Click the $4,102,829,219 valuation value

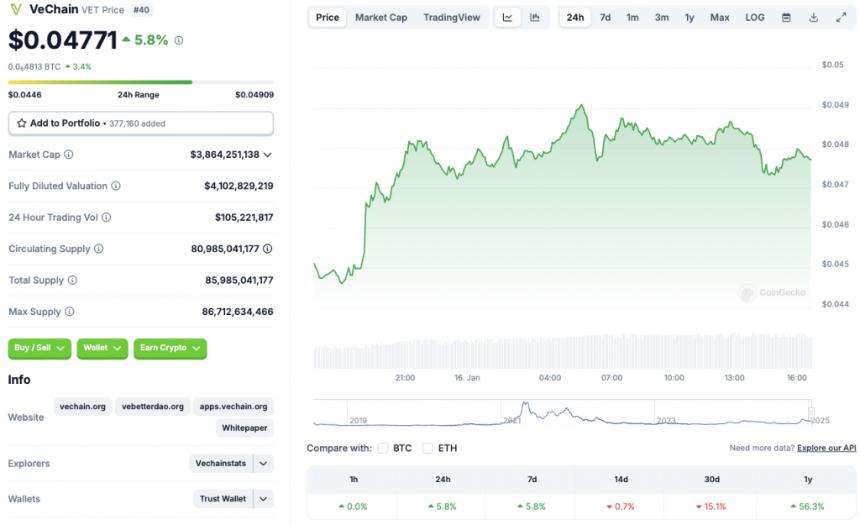pyautogui.click(x=239, y=186)
